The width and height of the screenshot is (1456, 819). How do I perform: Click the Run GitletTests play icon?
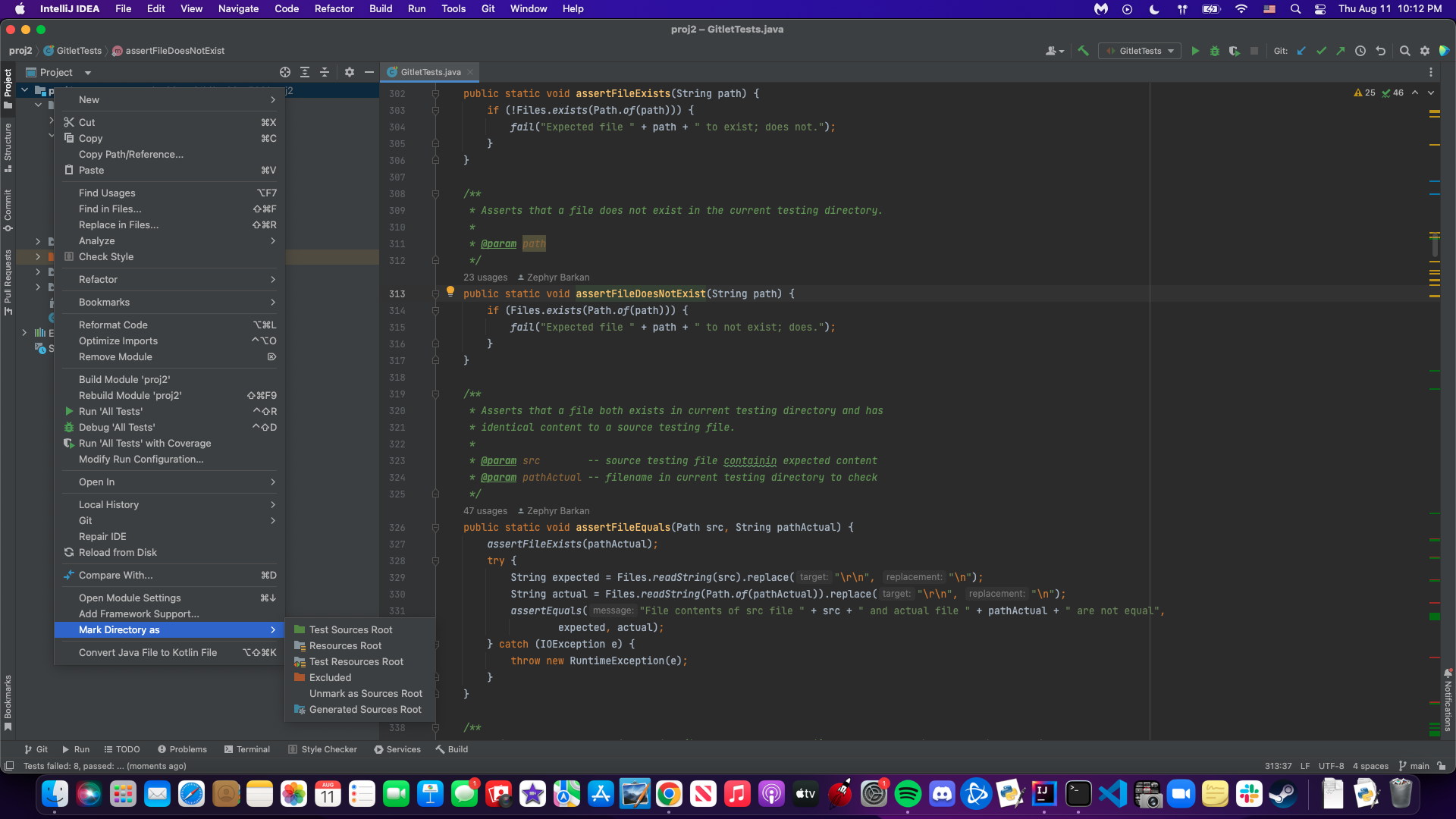[x=1195, y=51]
